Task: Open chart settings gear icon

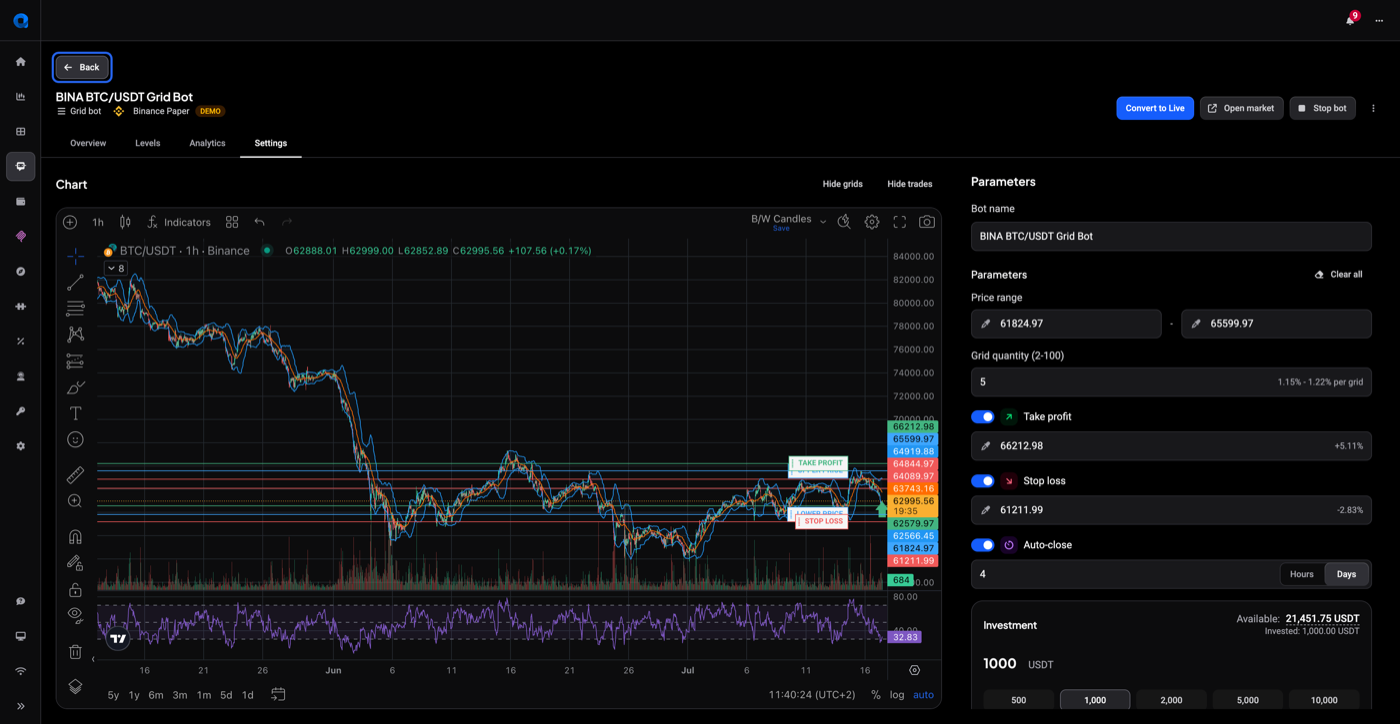Action: coord(872,222)
